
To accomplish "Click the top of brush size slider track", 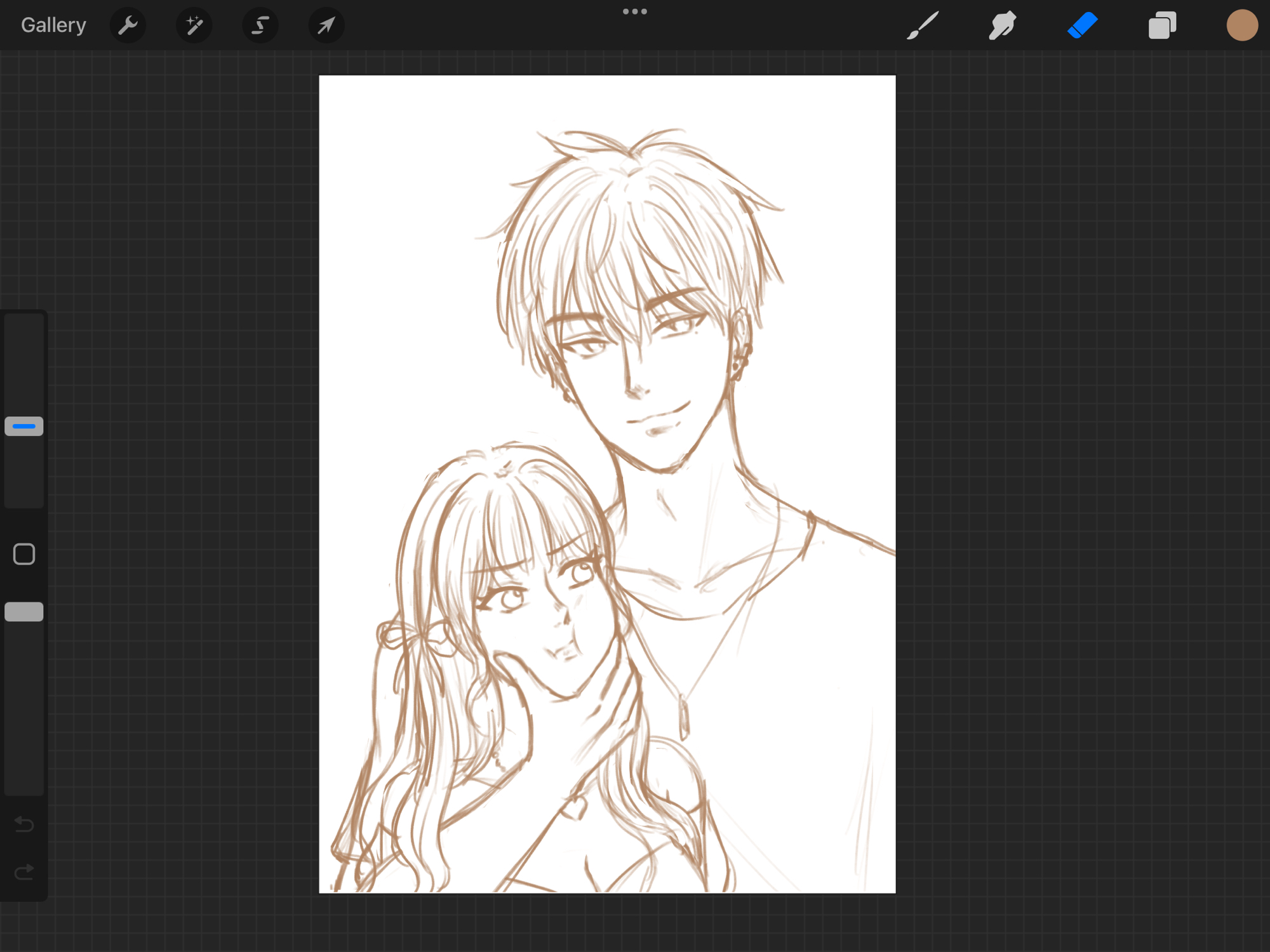I will (x=24, y=325).
